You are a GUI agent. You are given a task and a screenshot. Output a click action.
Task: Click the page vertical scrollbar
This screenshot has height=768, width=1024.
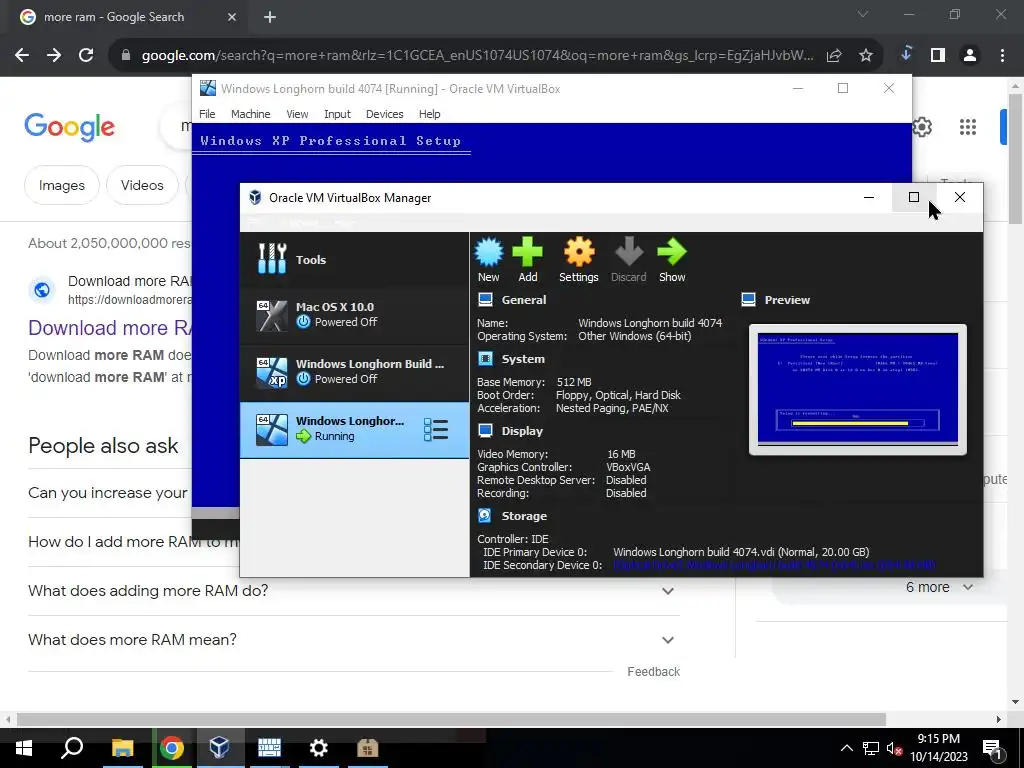click(x=1015, y=159)
